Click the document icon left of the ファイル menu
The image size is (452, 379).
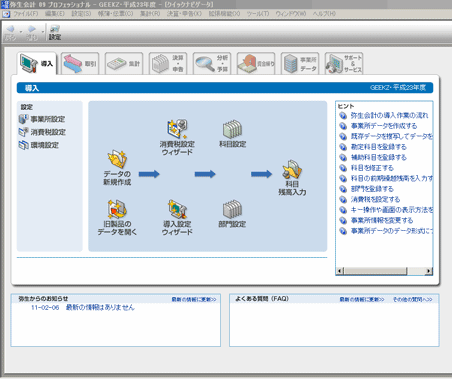(6, 14)
